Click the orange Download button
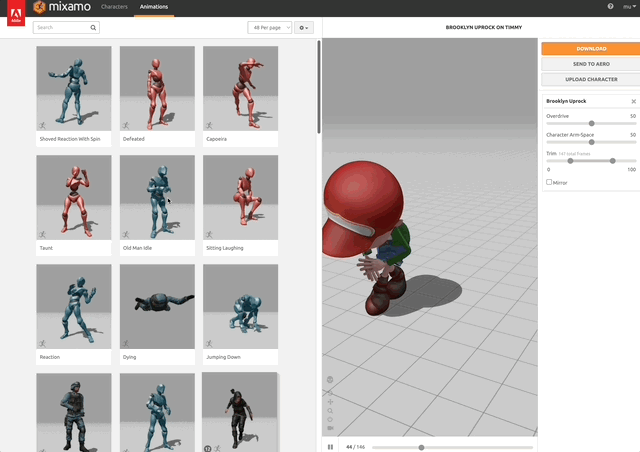640x452 pixels. click(x=591, y=49)
